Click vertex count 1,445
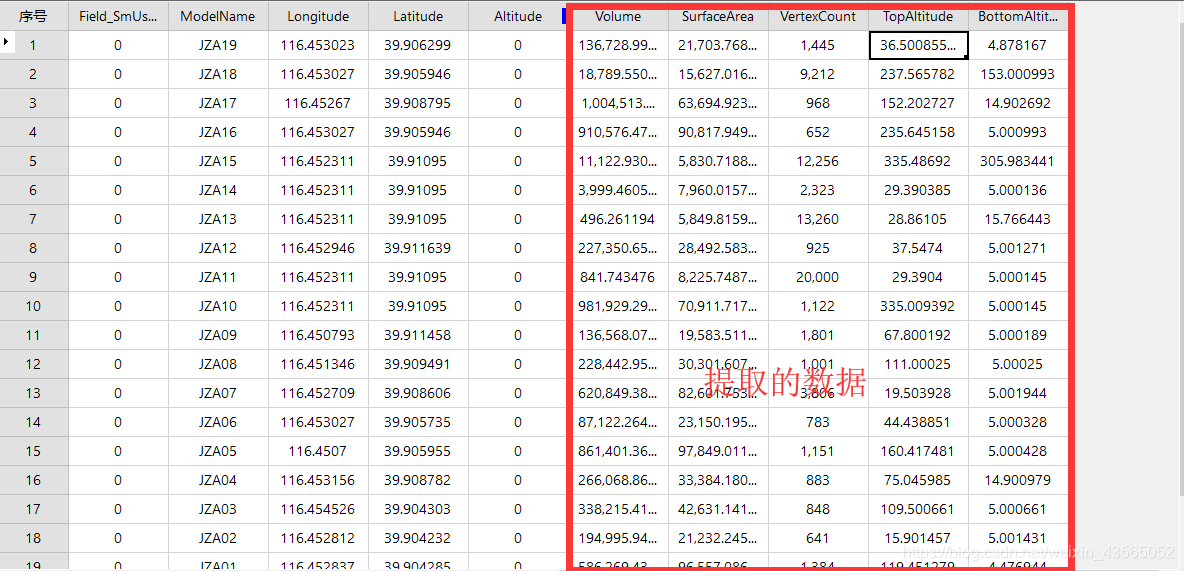1184x571 pixels. tap(818, 45)
